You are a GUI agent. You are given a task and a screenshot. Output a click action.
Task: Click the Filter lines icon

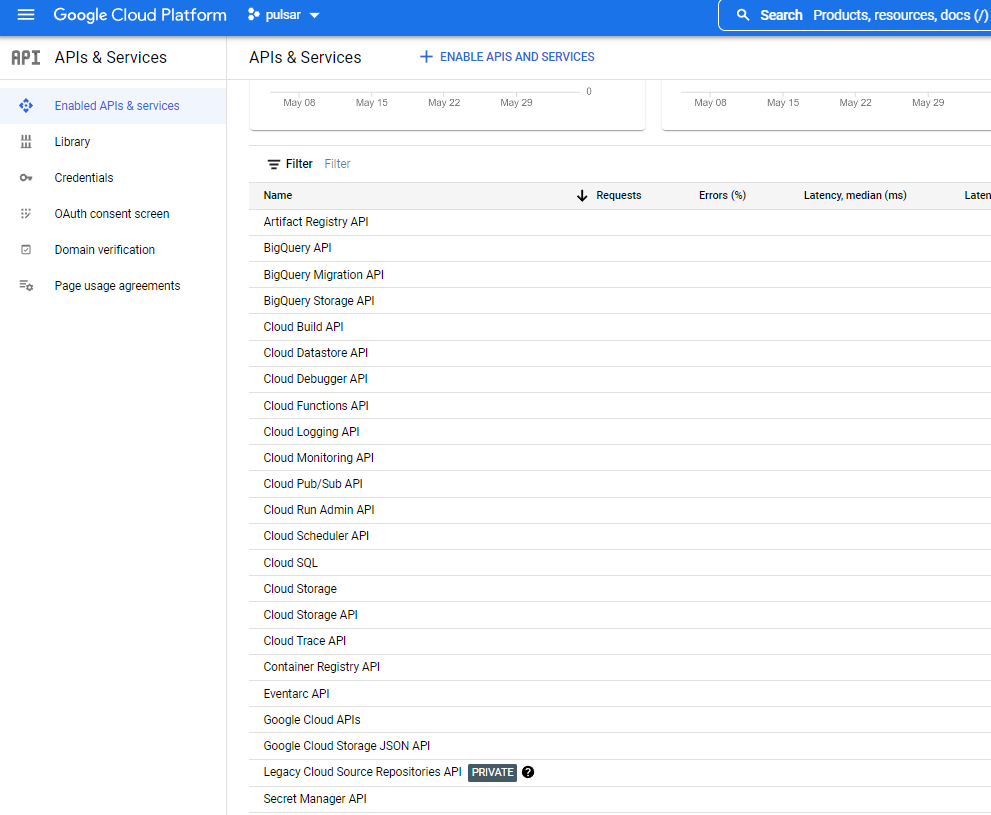pos(274,164)
